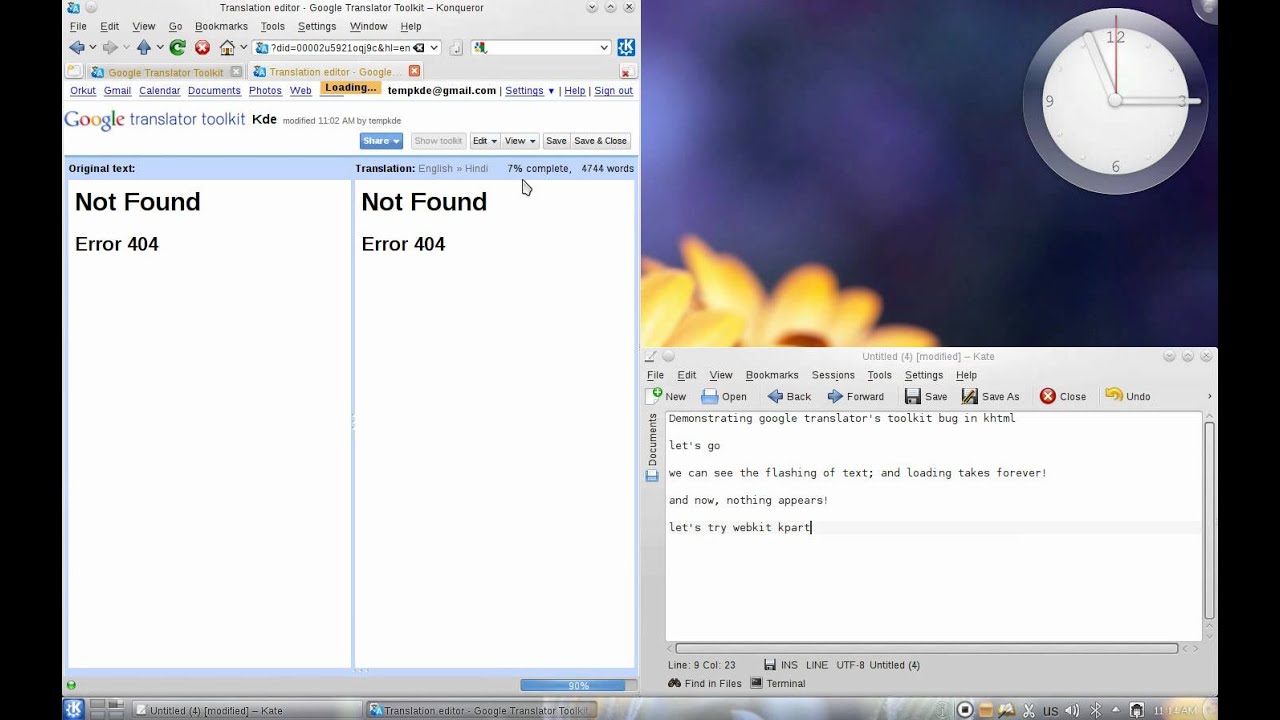Open Go menu in Konqueror
Screen dimensions: 1280x720
tap(175, 26)
